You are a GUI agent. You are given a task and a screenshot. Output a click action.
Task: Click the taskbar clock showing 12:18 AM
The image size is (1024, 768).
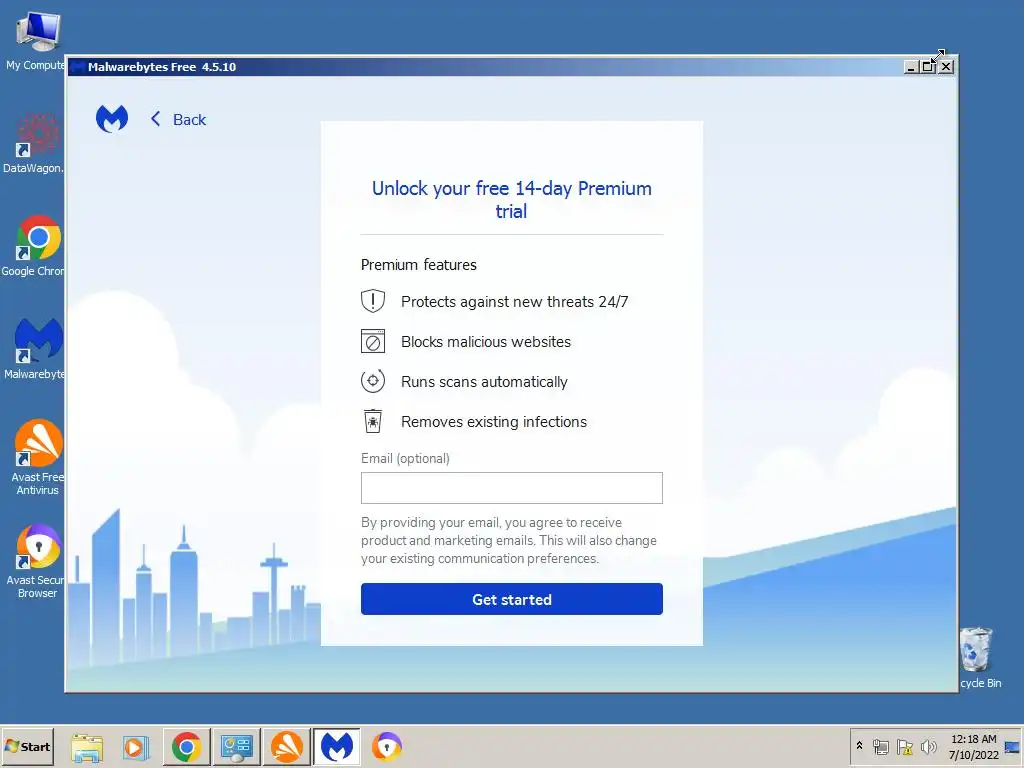pyautogui.click(x=974, y=746)
